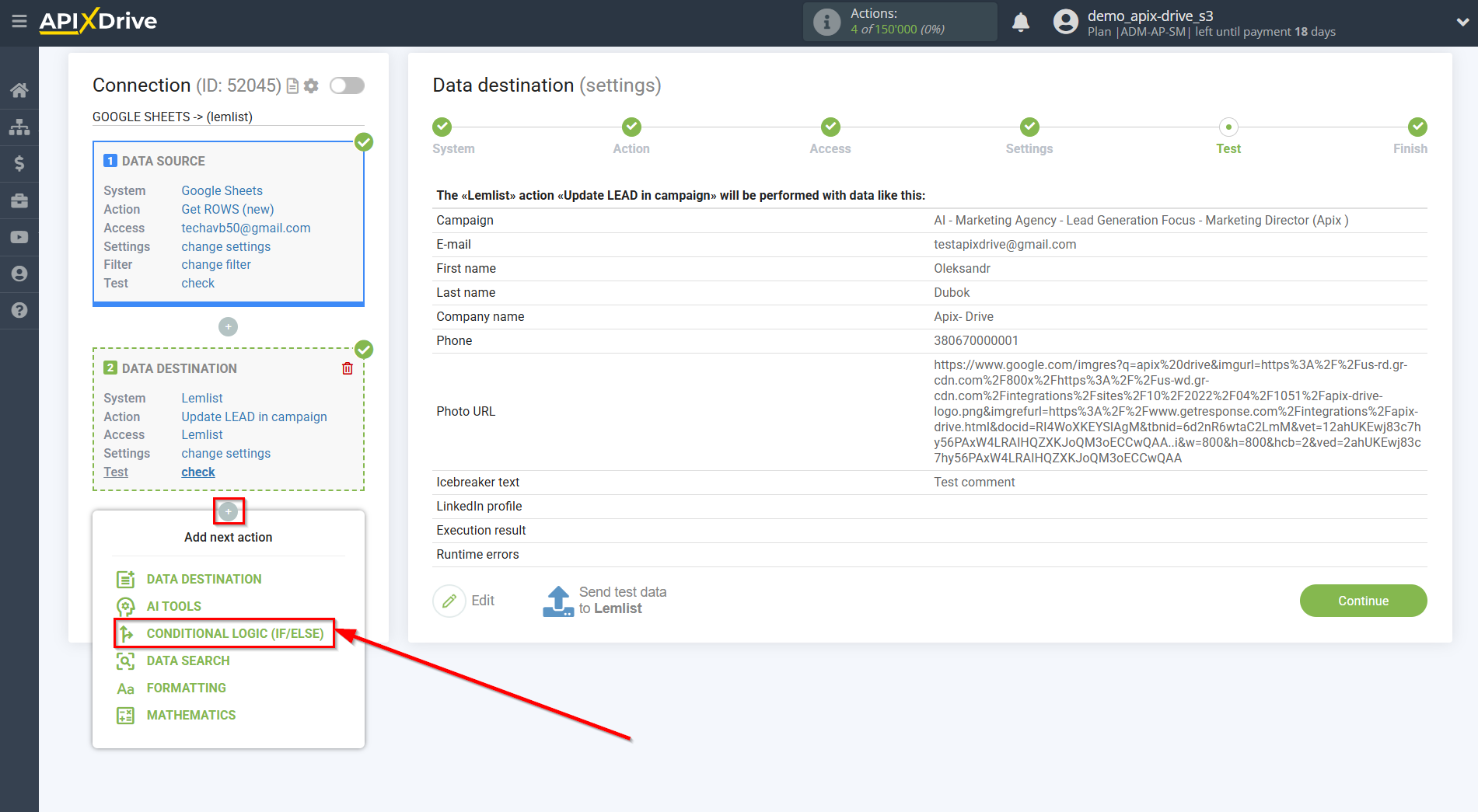Click the AI Tools head icon
This screenshot has height=812, width=1478.
coord(125,606)
